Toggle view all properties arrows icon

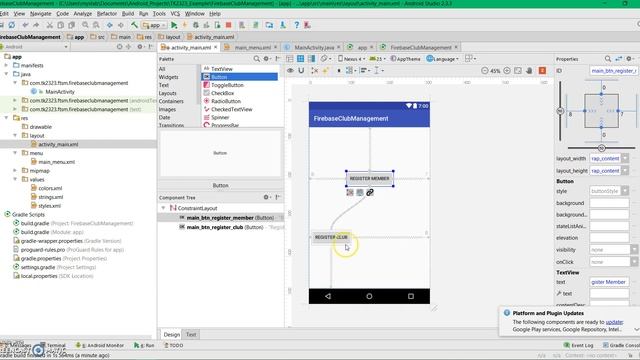tap(619, 59)
